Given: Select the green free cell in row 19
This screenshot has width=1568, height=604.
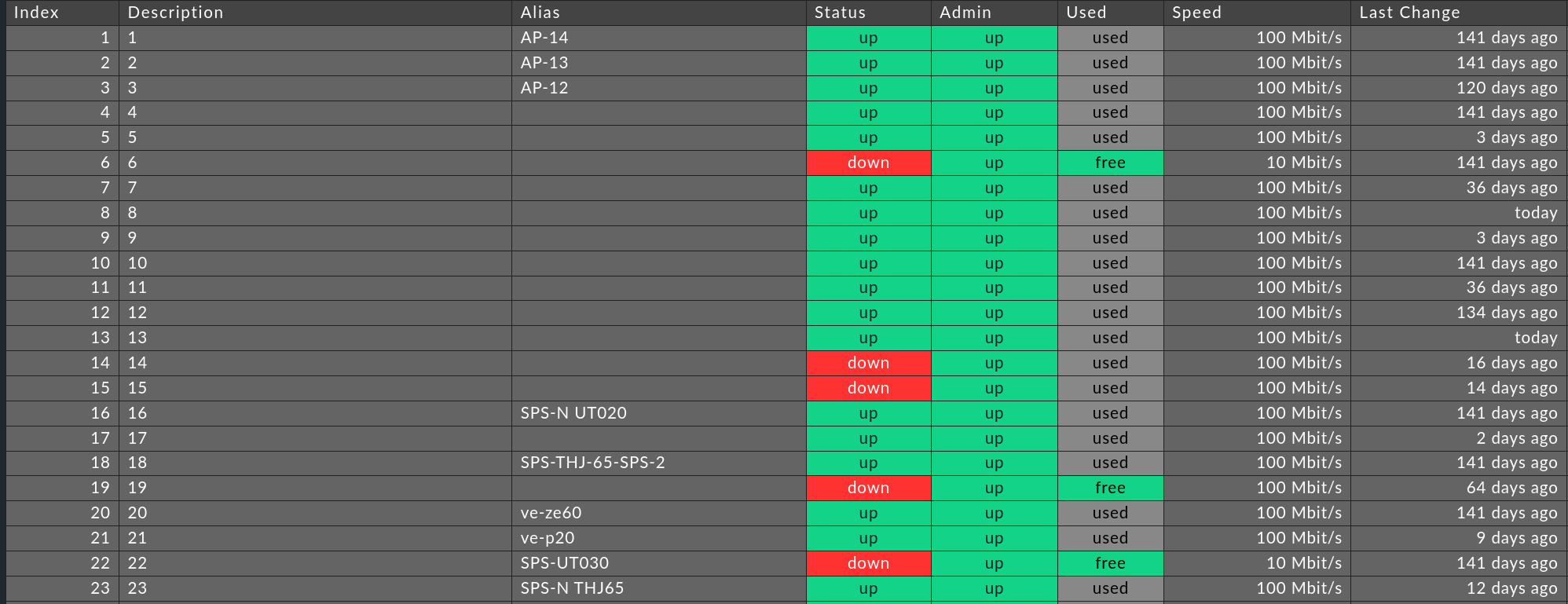Looking at the screenshot, I should click(x=1110, y=488).
